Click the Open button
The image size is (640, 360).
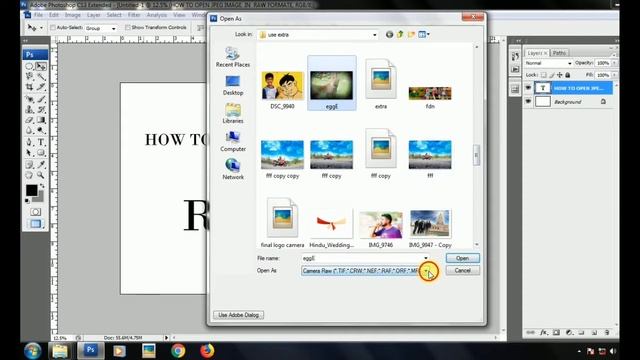(462, 258)
